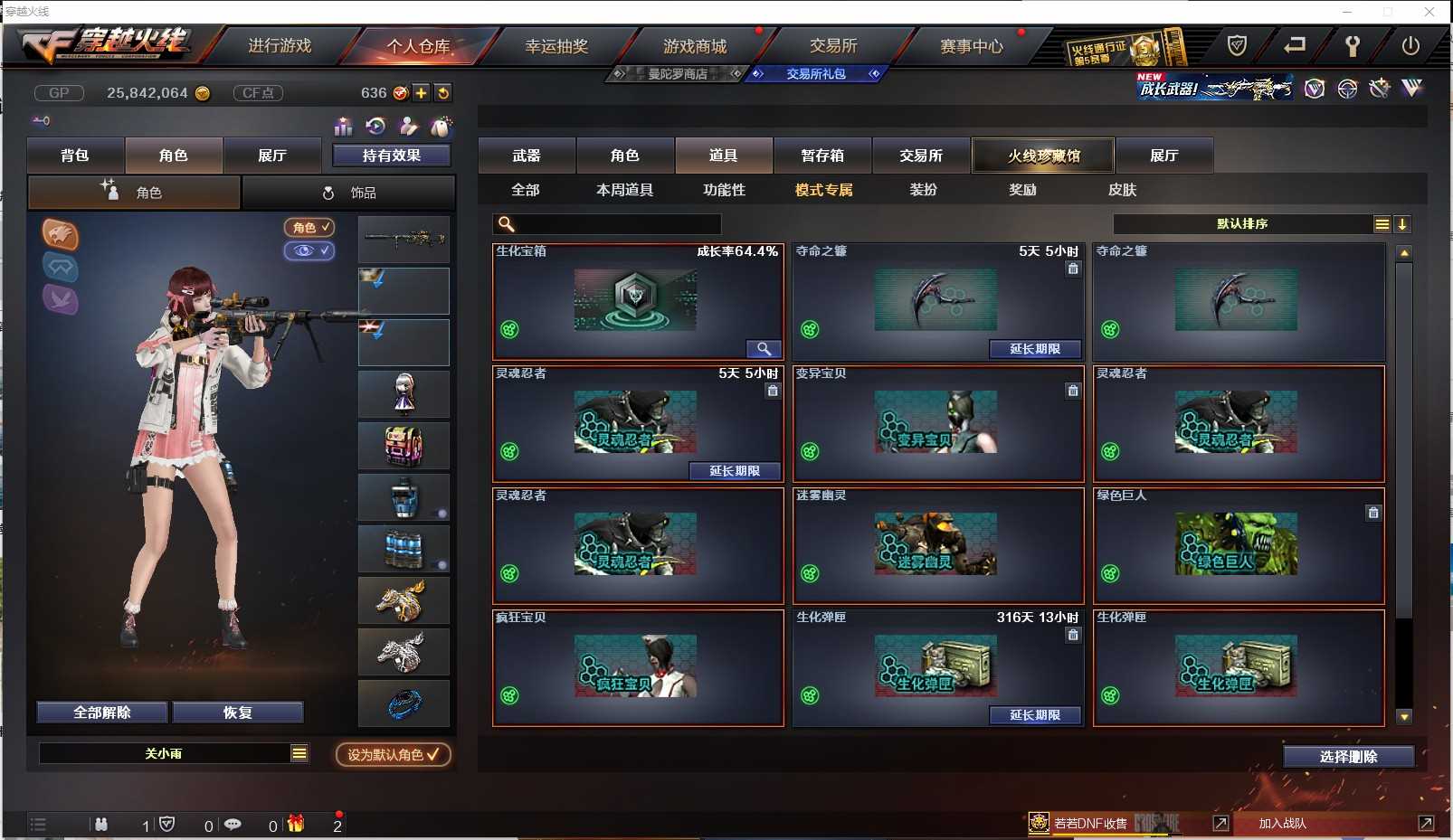Switch to 道具 tab
Screen dimensions: 1453x840
click(x=724, y=156)
